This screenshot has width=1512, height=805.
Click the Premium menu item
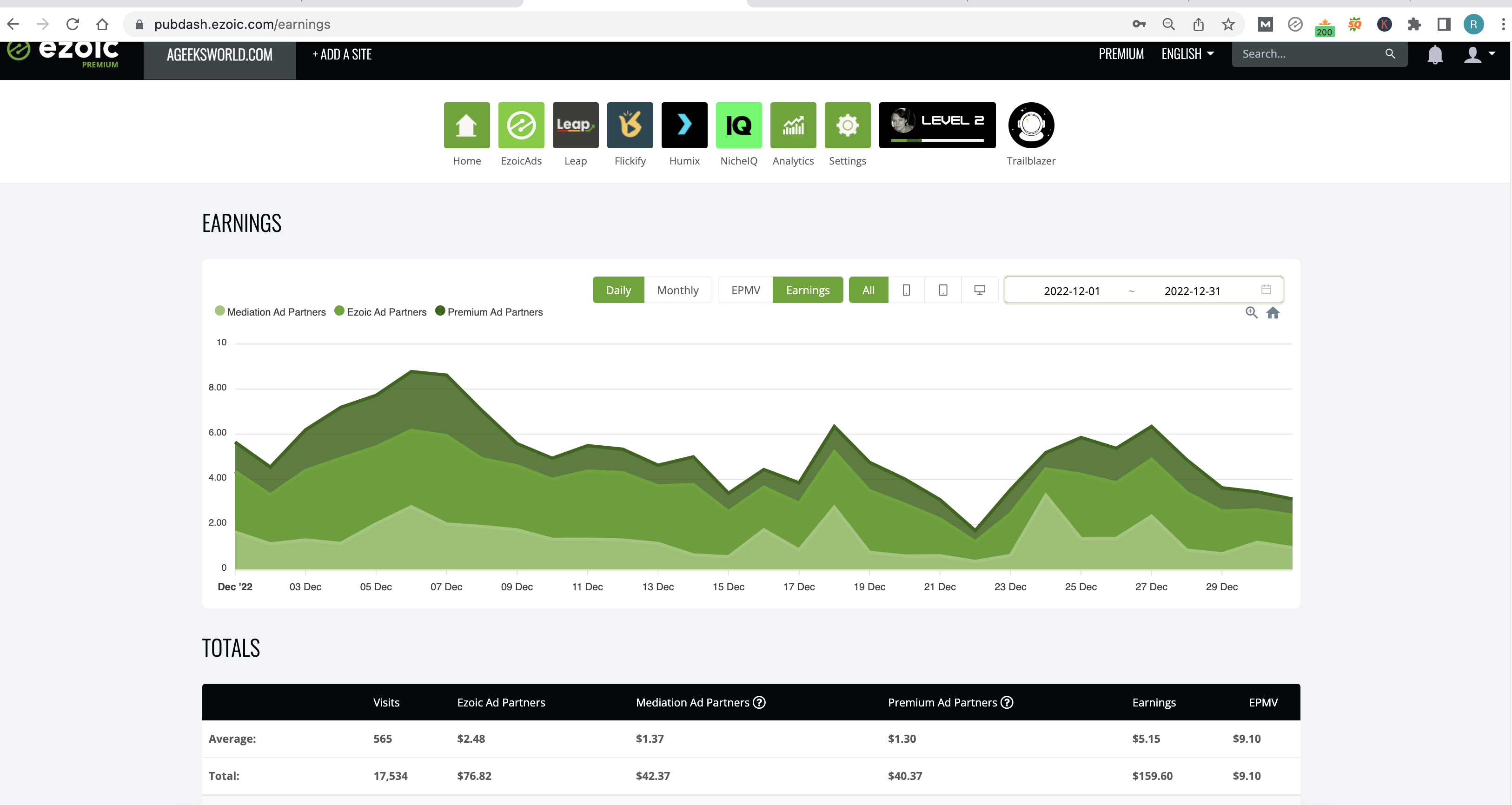1121,54
